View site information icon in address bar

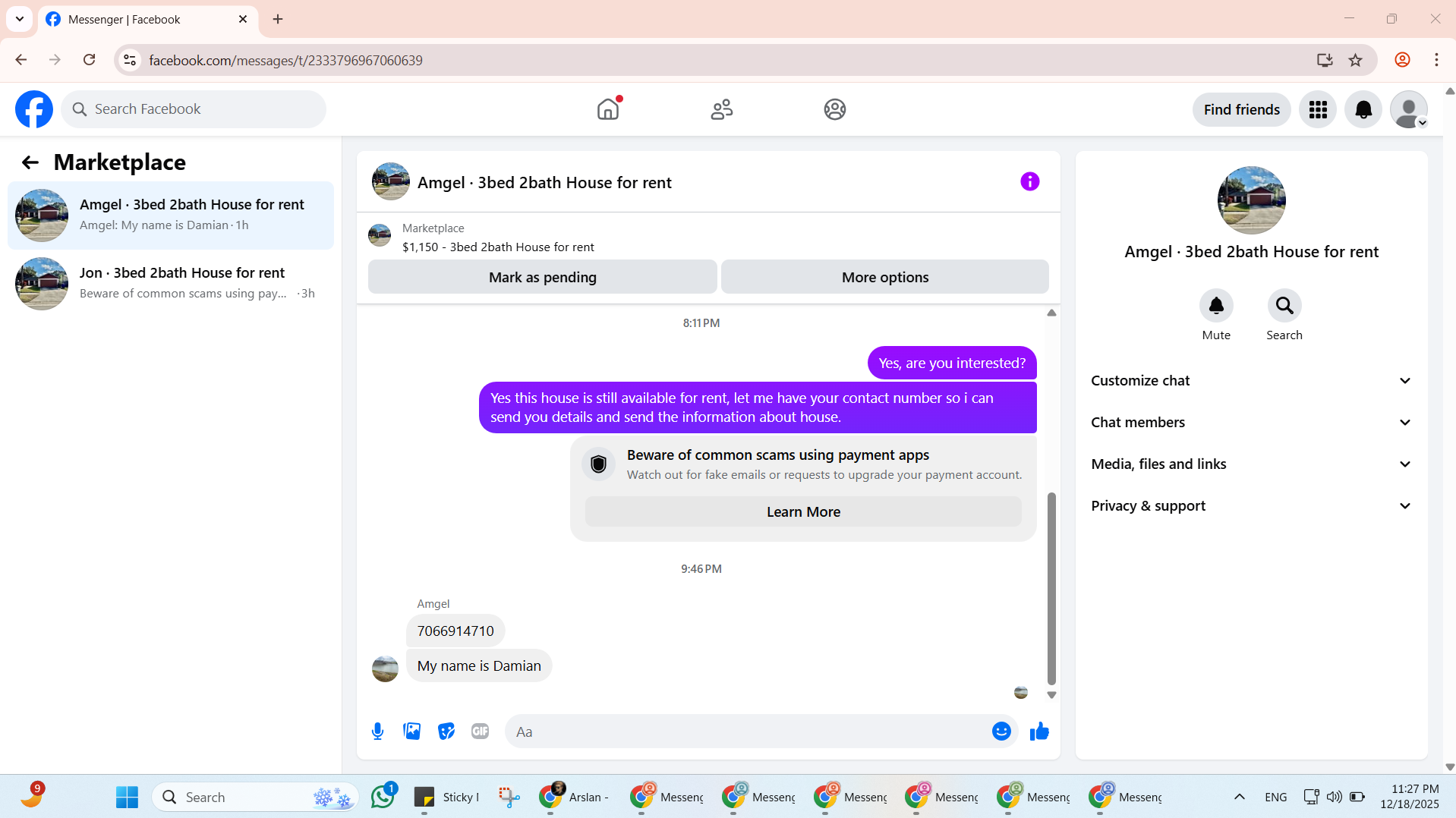point(130,60)
